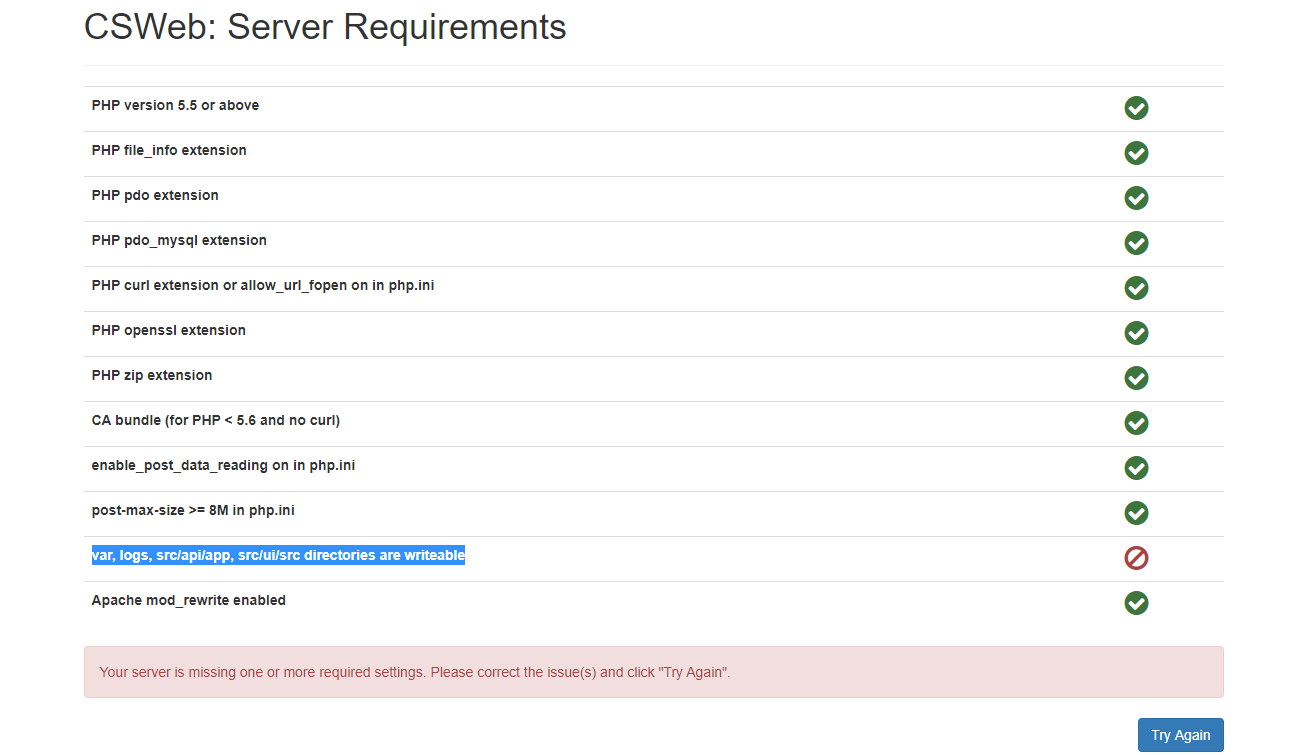This screenshot has height=755, width=1301.
Task: Click the highlighted writeable directories text
Action: 278,555
